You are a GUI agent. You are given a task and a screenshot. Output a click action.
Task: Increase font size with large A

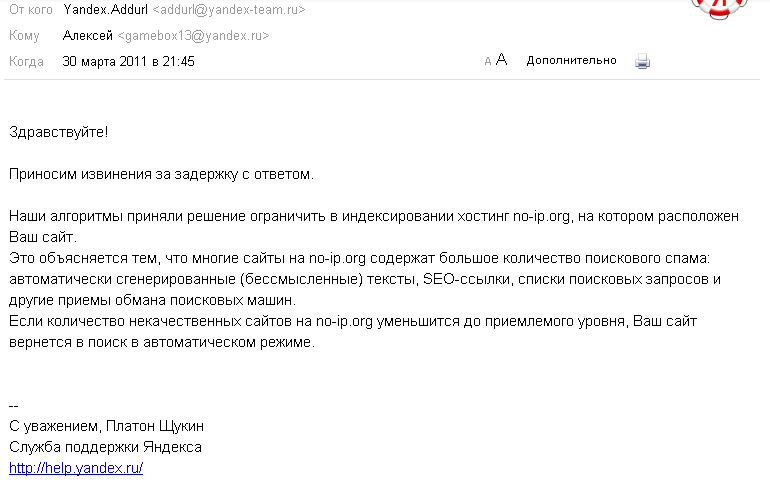(x=501, y=60)
